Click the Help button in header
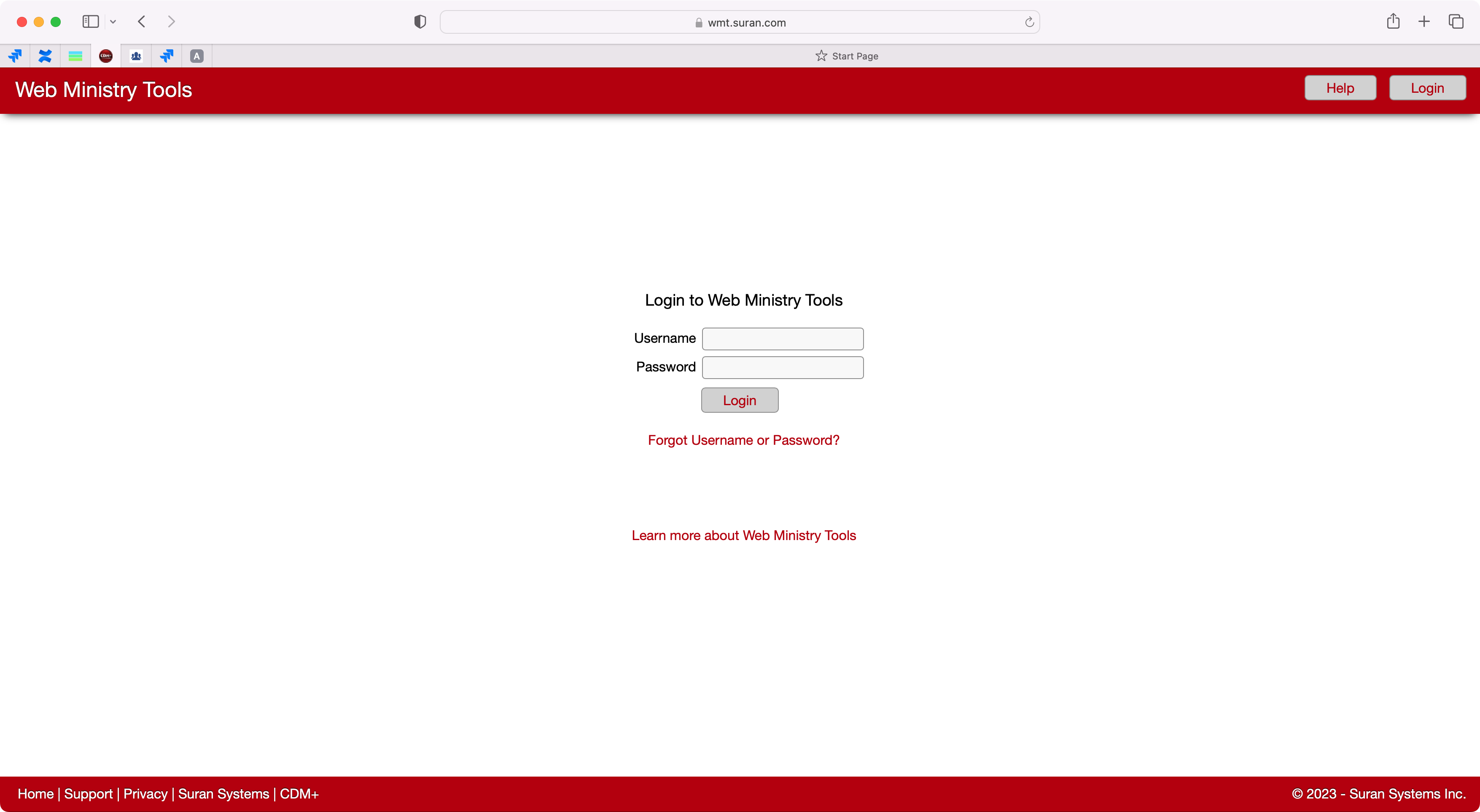Viewport: 1480px width, 812px height. [1340, 88]
